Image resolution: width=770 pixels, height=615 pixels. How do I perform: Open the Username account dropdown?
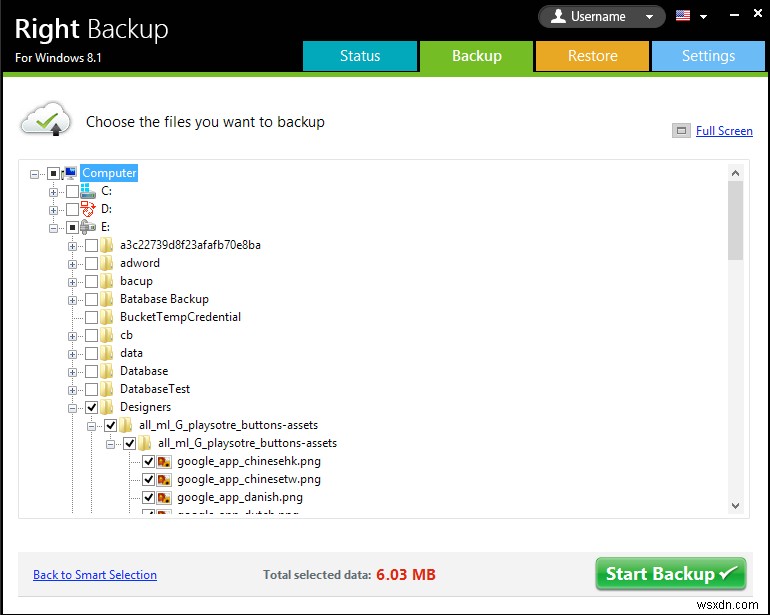tap(602, 16)
